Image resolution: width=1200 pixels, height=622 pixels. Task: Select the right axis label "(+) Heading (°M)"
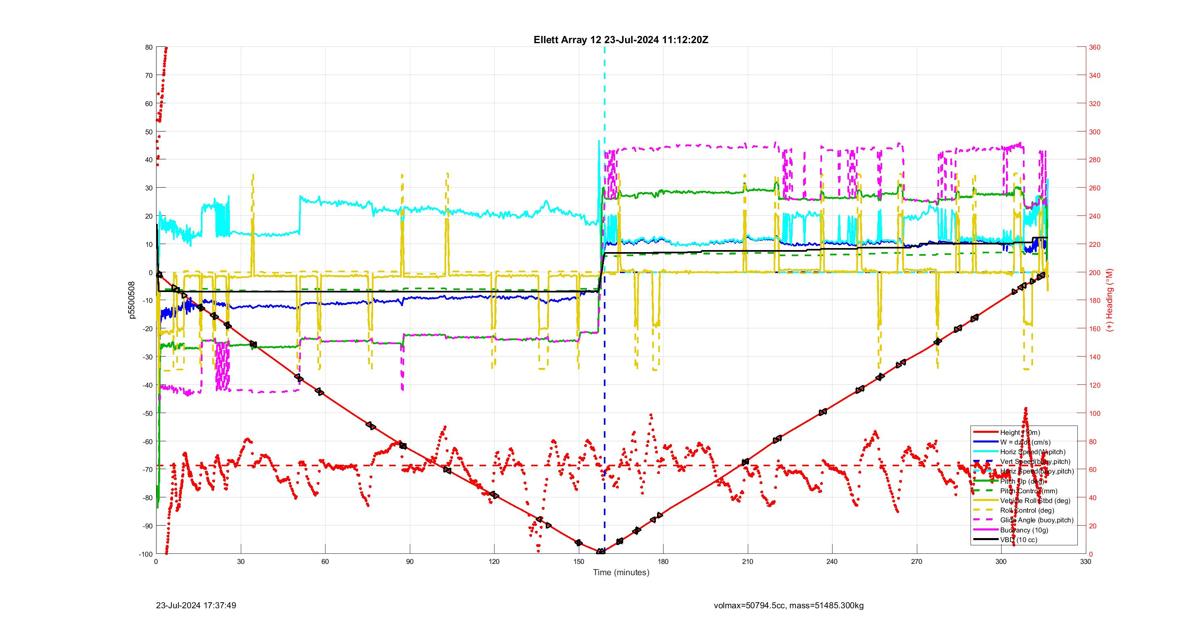click(1110, 300)
